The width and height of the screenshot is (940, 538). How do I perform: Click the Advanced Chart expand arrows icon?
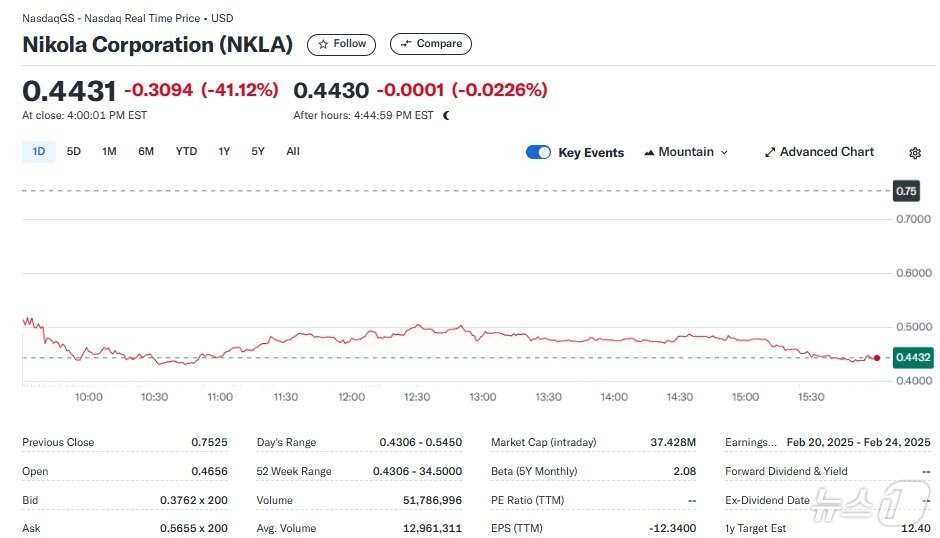(770, 152)
